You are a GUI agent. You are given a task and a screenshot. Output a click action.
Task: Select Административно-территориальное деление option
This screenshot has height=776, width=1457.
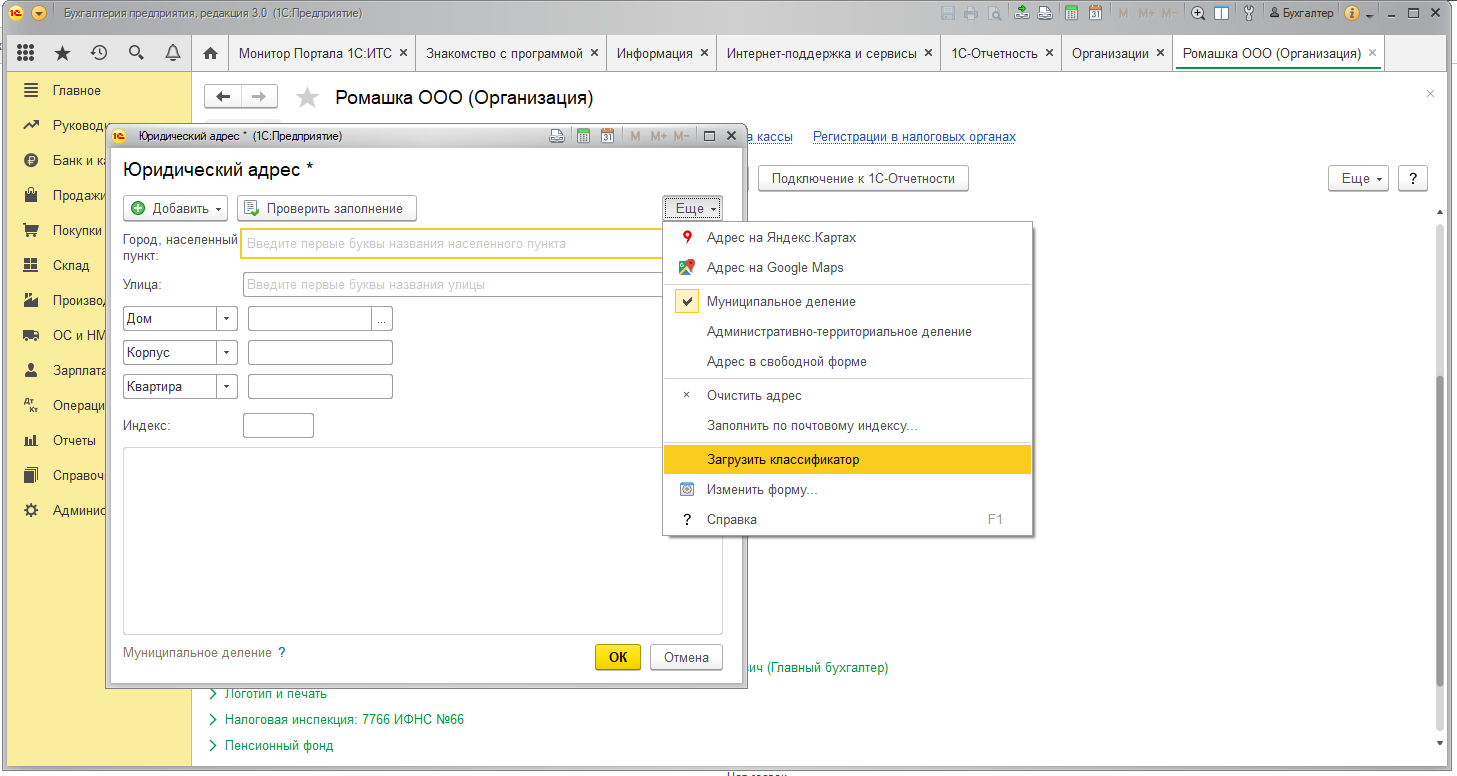pyautogui.click(x=848, y=331)
